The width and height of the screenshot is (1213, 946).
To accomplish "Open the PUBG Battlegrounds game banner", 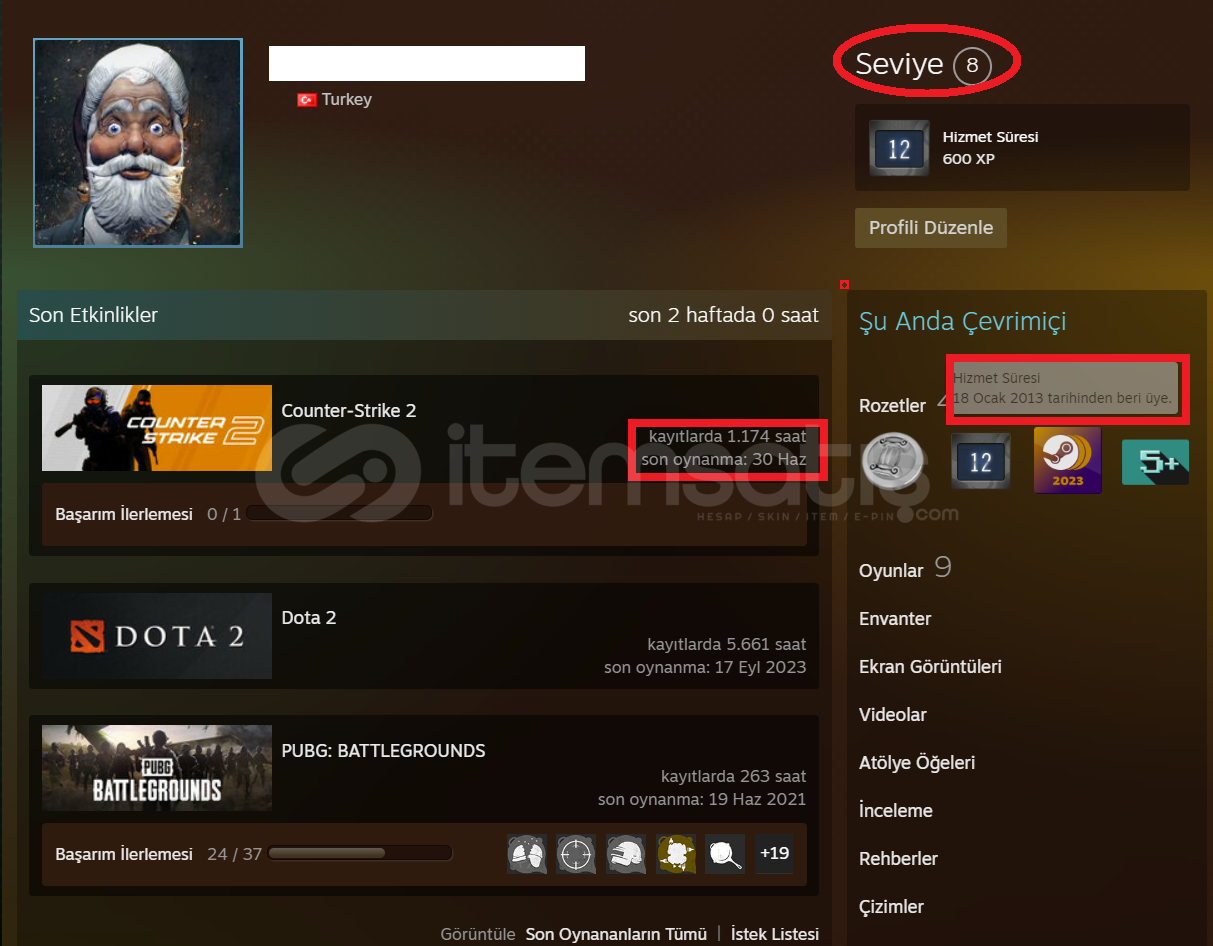I will click(157, 768).
